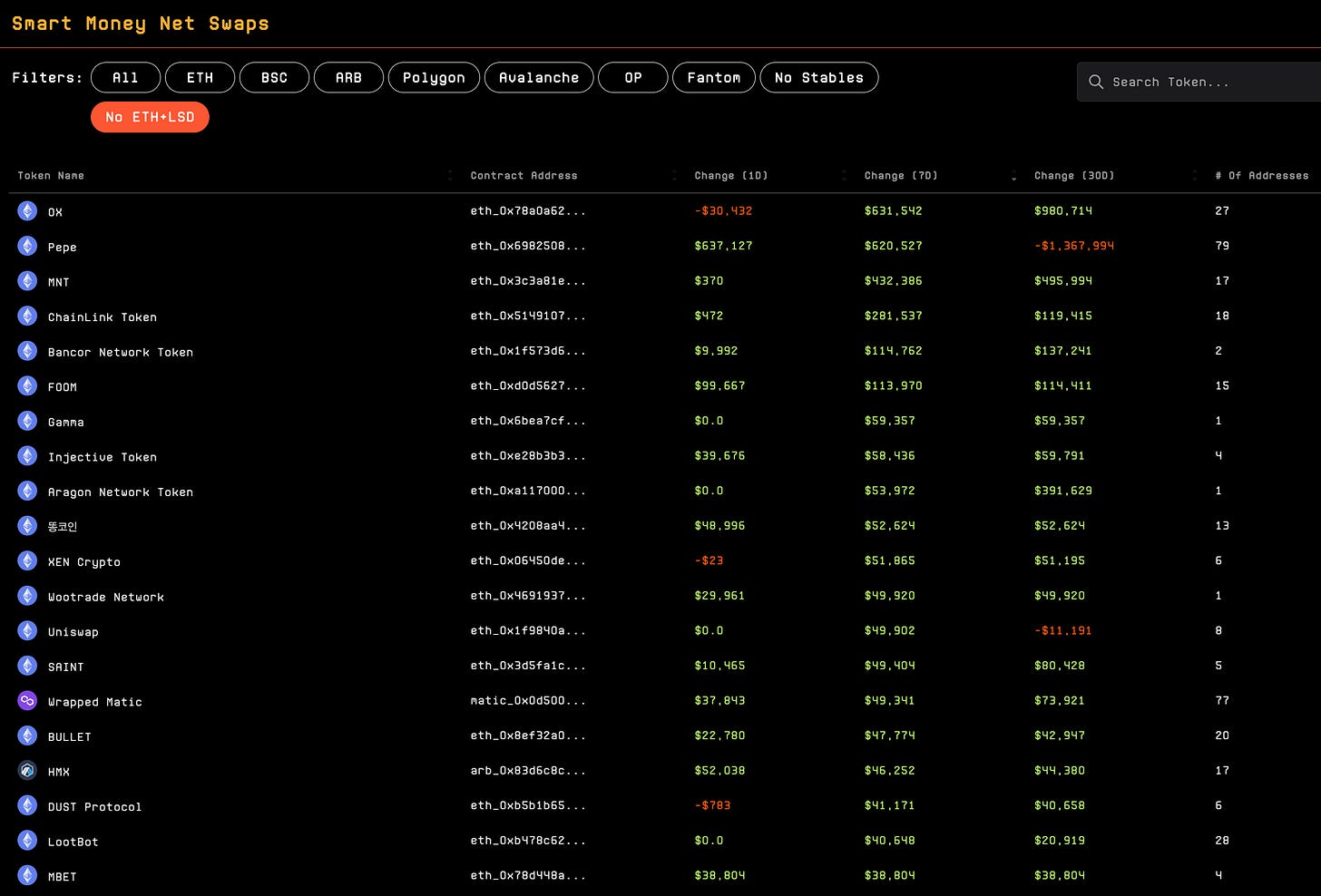This screenshot has height=896, width=1321.
Task: Toggle the All chain filter
Action: 125,78
